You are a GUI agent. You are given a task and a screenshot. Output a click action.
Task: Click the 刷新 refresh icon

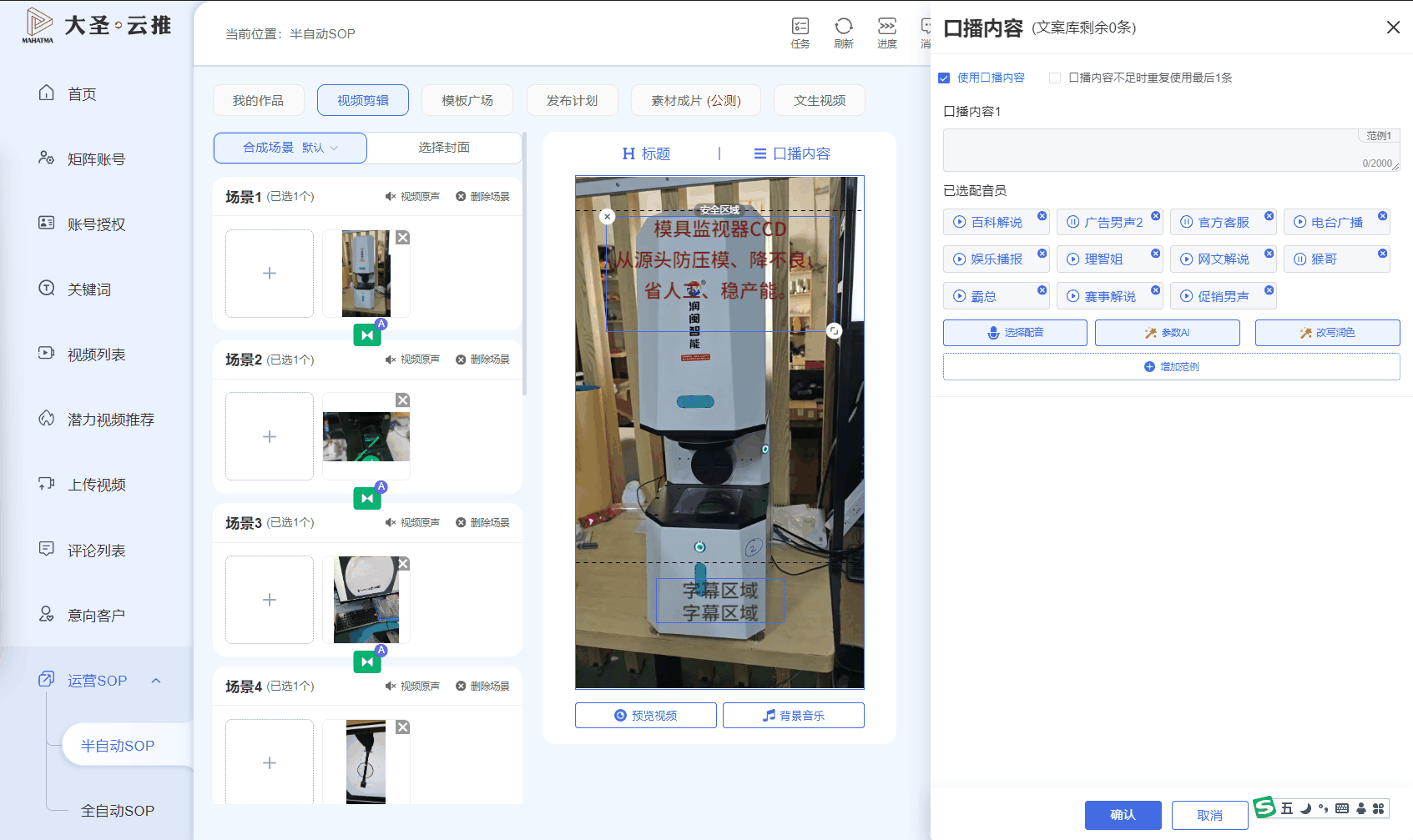[843, 33]
